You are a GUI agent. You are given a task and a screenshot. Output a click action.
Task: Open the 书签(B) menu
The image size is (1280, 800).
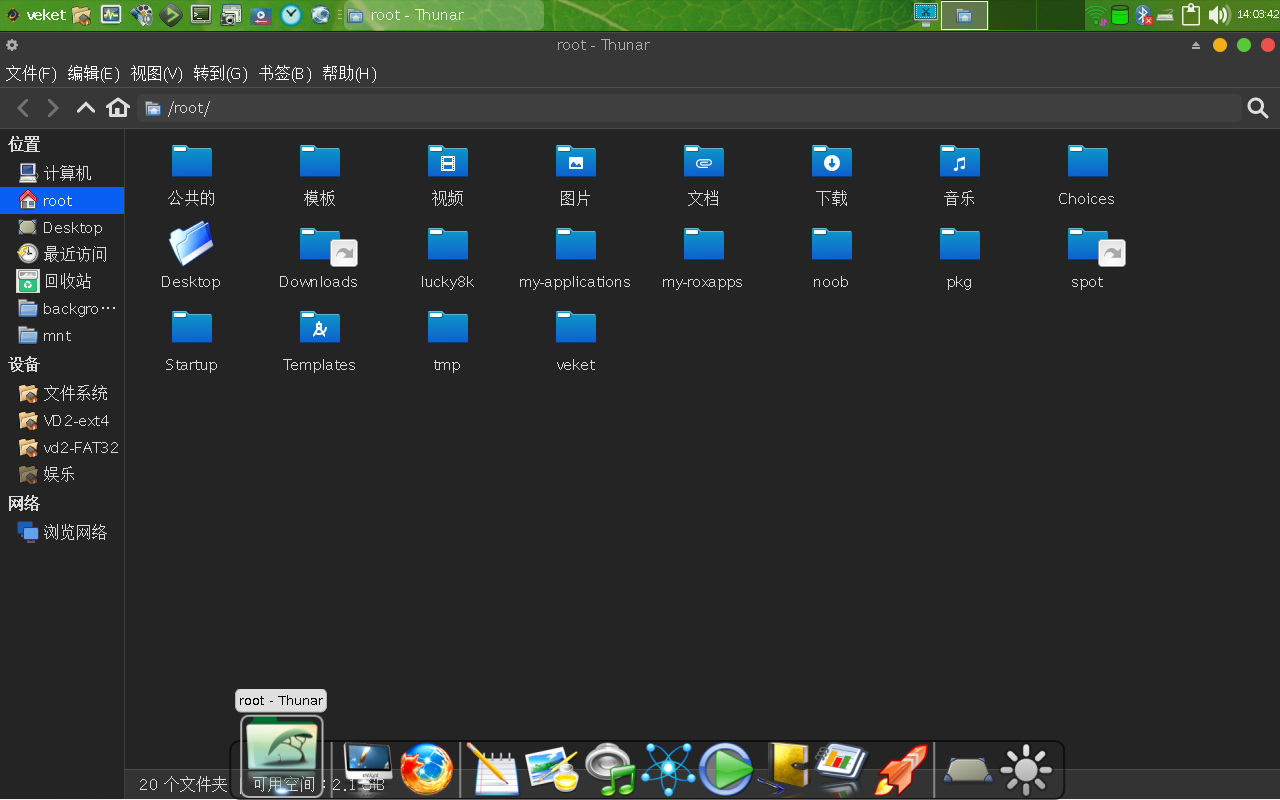point(285,73)
